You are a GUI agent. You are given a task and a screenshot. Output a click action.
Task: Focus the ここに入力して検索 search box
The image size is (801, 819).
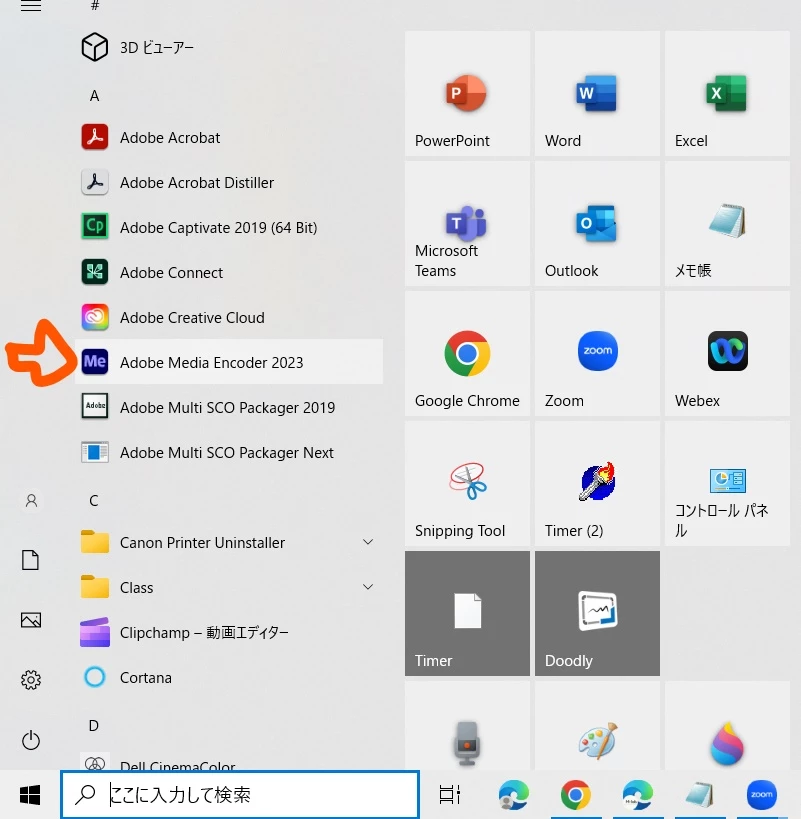pyautogui.click(x=240, y=794)
